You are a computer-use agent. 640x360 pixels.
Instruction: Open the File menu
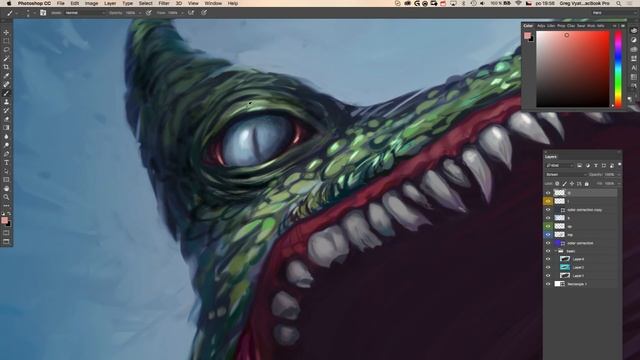pos(60,3)
